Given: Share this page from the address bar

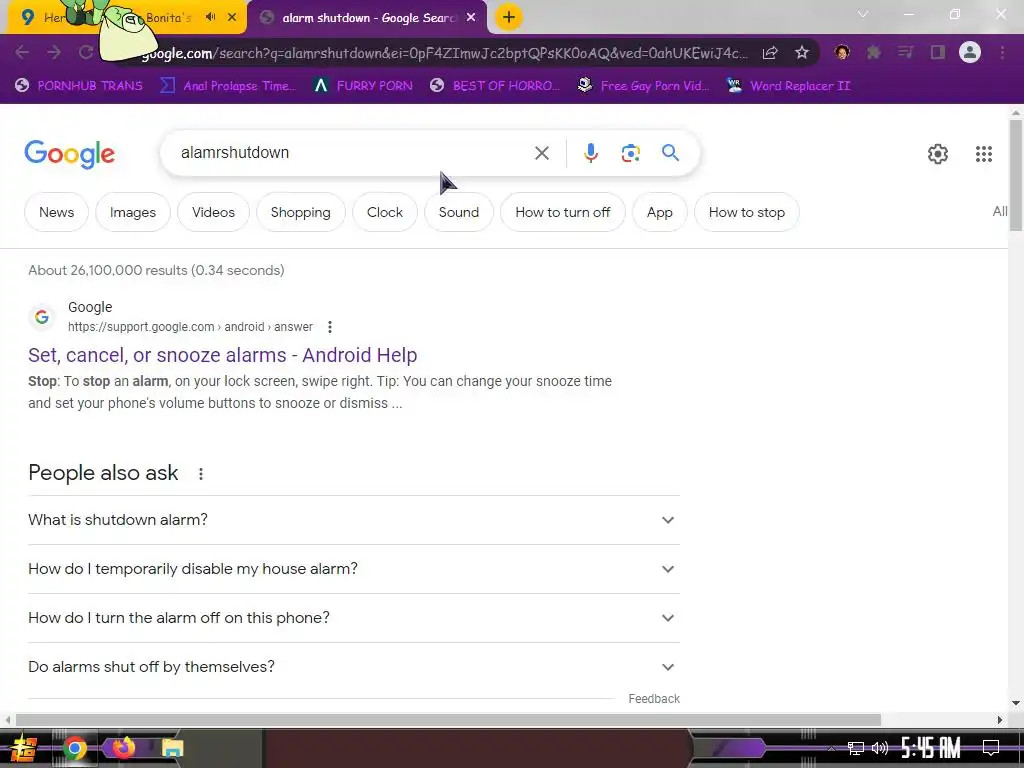Looking at the screenshot, I should (770, 52).
